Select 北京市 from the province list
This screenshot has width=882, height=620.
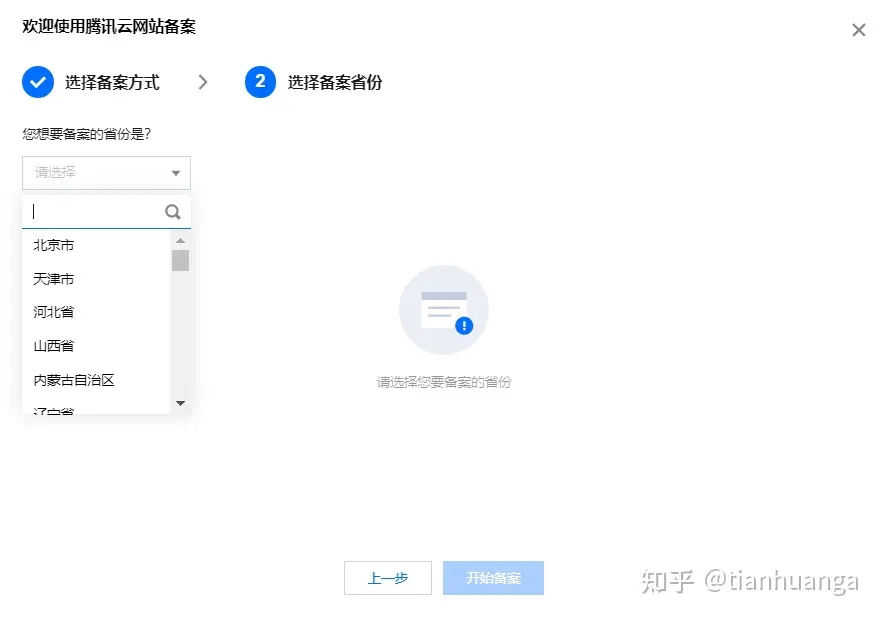(x=54, y=244)
